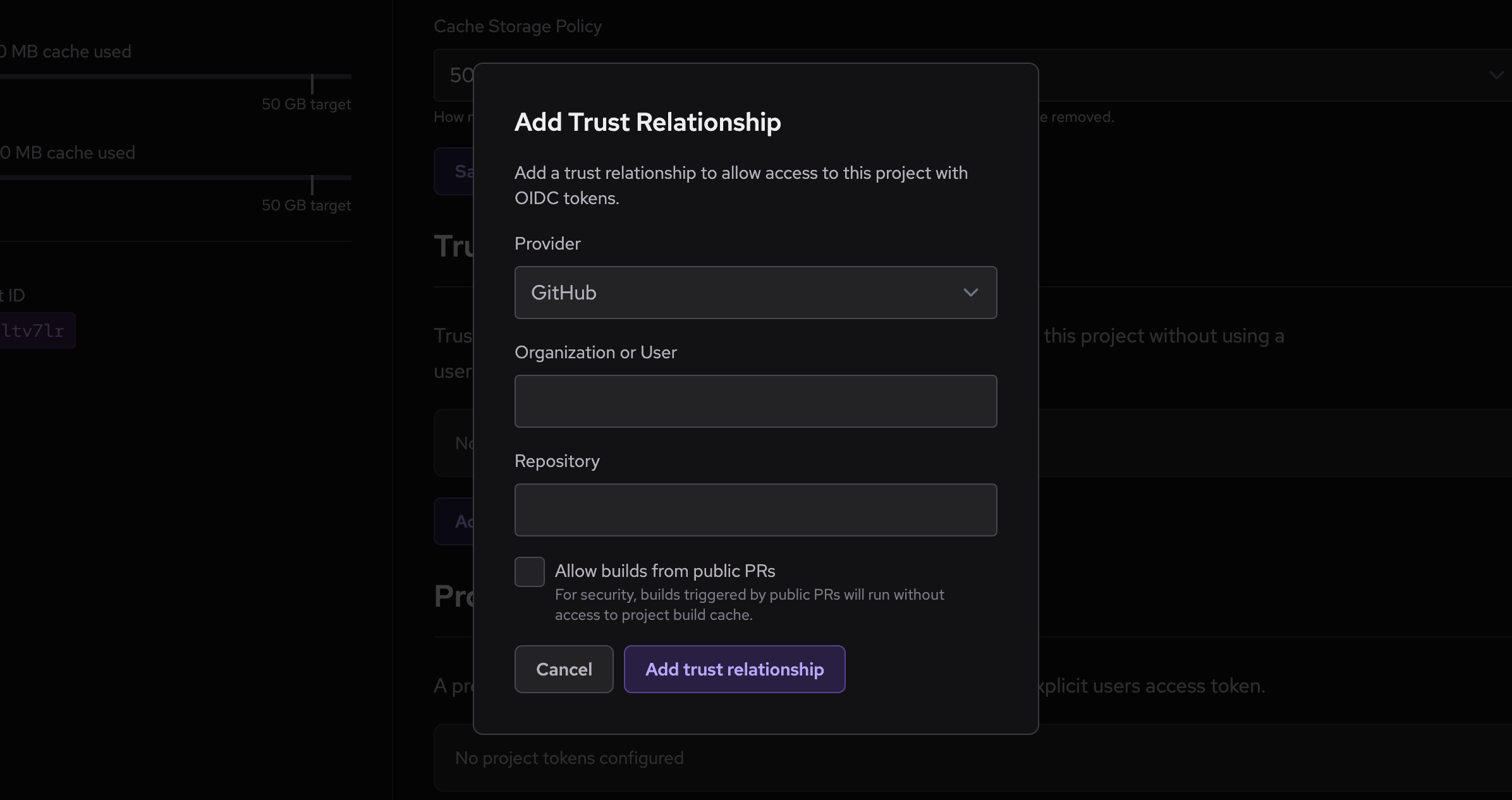Expand Cache Storage Policy via right chevron
Viewport: 1512px width, 800px height.
(x=1496, y=75)
